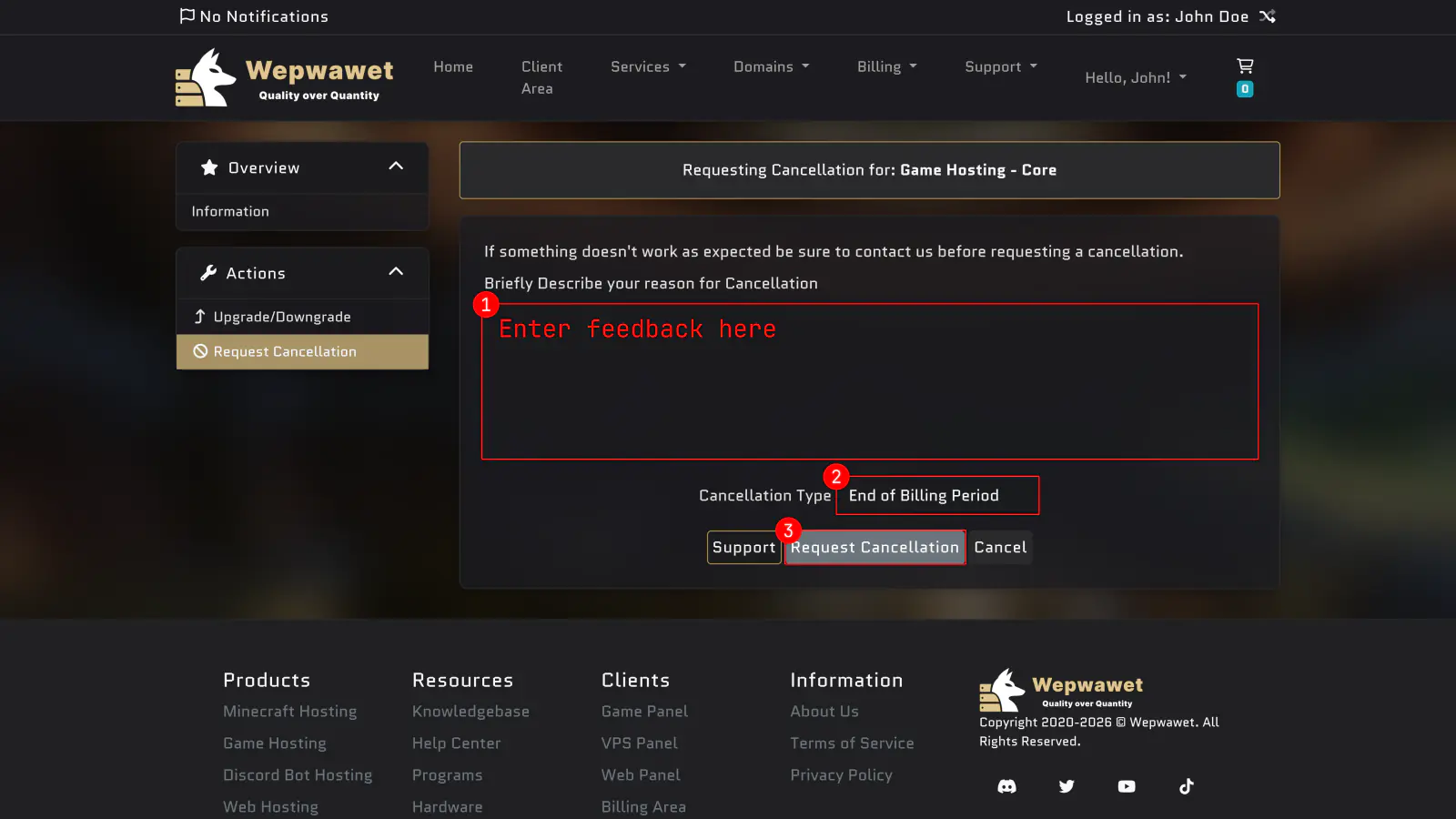
Task: Open the shopping cart icon
Action: pyautogui.click(x=1245, y=66)
